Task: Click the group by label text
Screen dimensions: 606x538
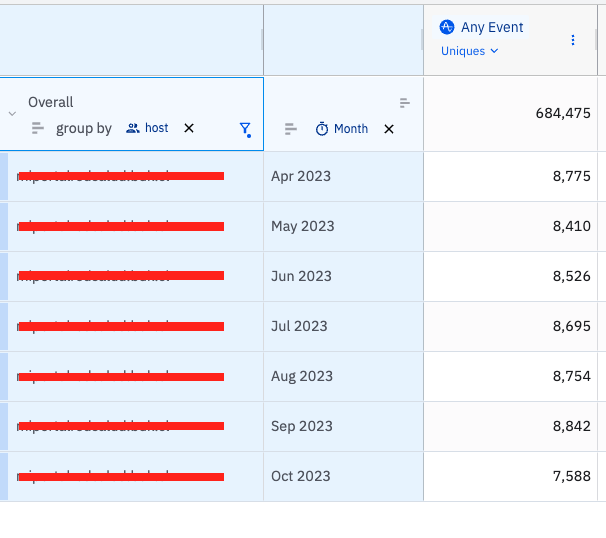Action: click(x=84, y=128)
